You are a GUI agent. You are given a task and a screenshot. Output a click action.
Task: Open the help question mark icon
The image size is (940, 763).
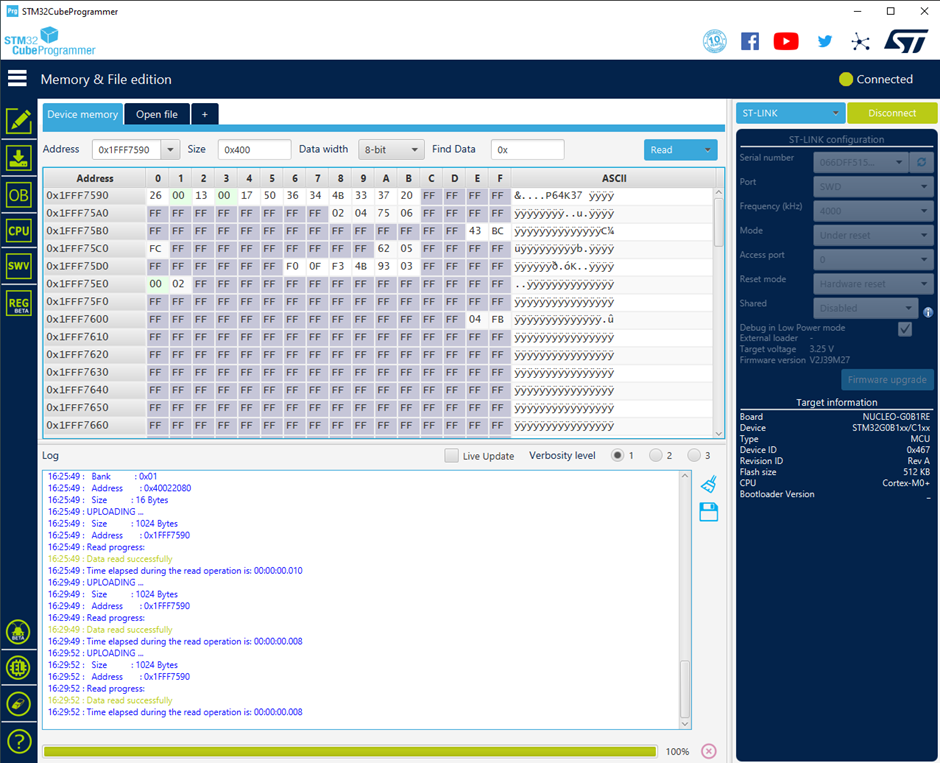tap(18, 741)
